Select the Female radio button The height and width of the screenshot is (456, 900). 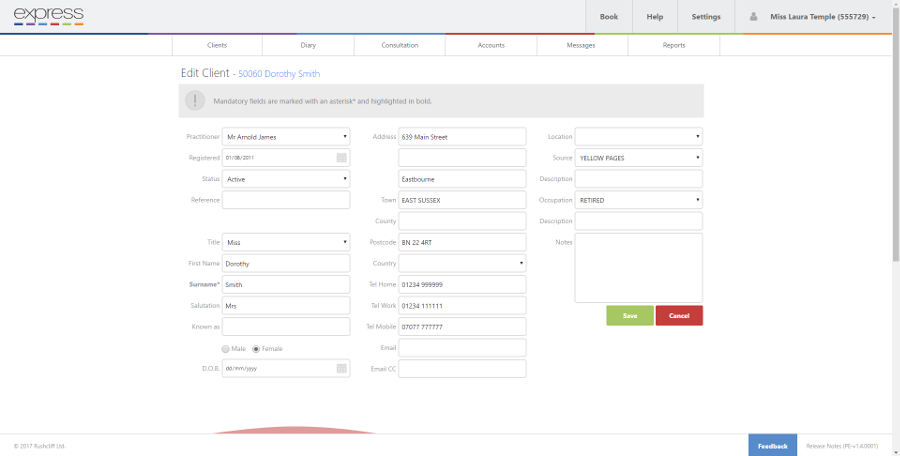point(256,349)
